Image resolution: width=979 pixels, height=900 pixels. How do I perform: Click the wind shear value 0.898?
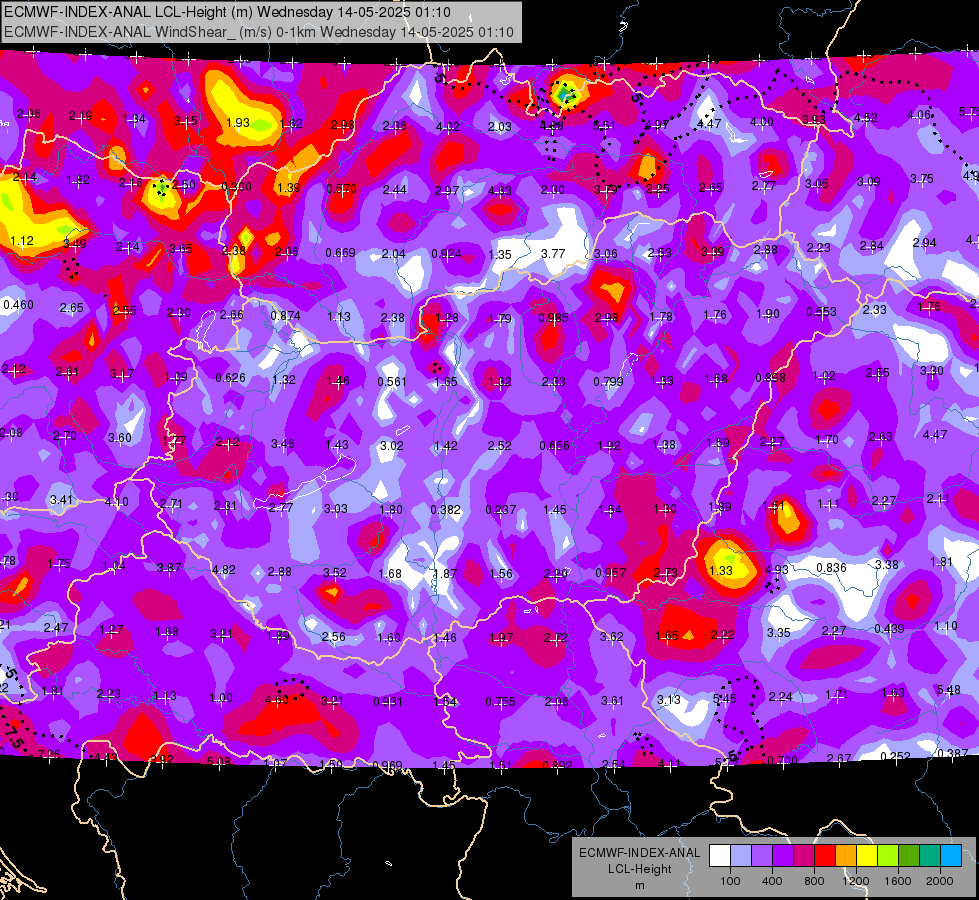[770, 377]
